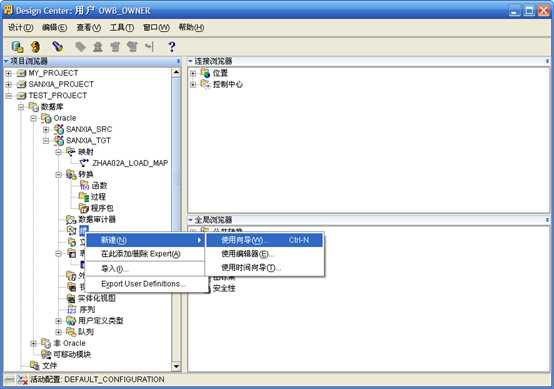Expand the MY_PROJECT tree node
The height and width of the screenshot is (389, 554).
tap(9, 73)
